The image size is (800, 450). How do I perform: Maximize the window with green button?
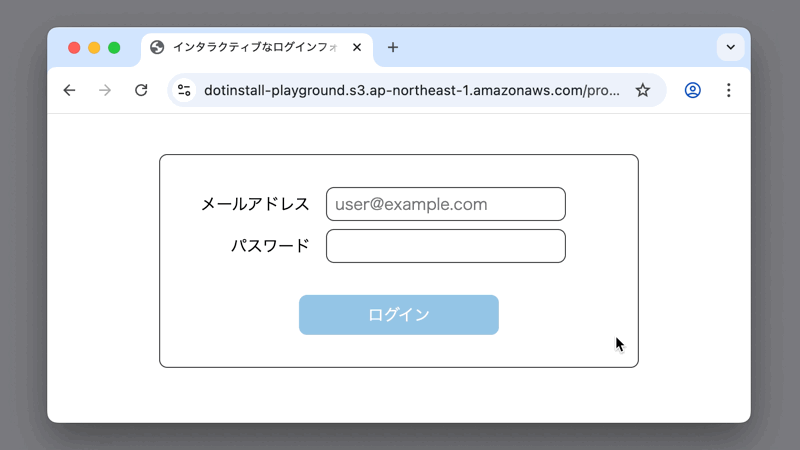pyautogui.click(x=114, y=48)
